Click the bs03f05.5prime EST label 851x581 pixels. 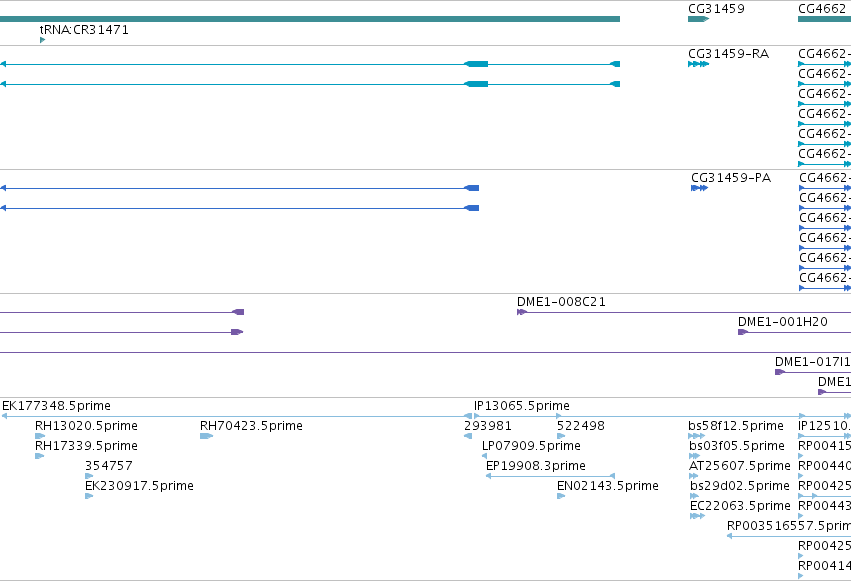click(736, 446)
